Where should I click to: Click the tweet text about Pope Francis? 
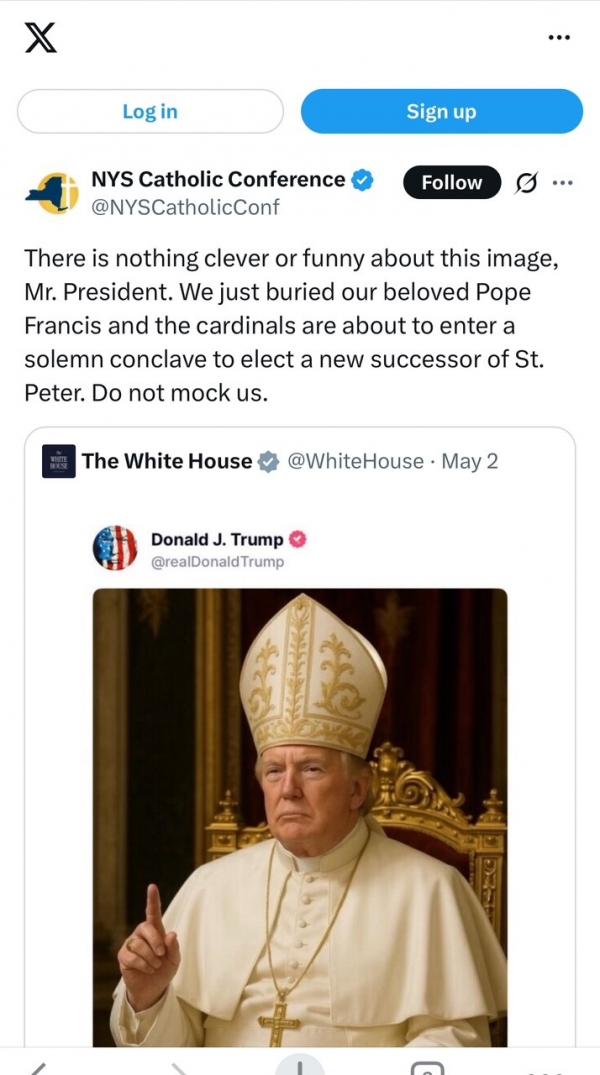tap(290, 326)
